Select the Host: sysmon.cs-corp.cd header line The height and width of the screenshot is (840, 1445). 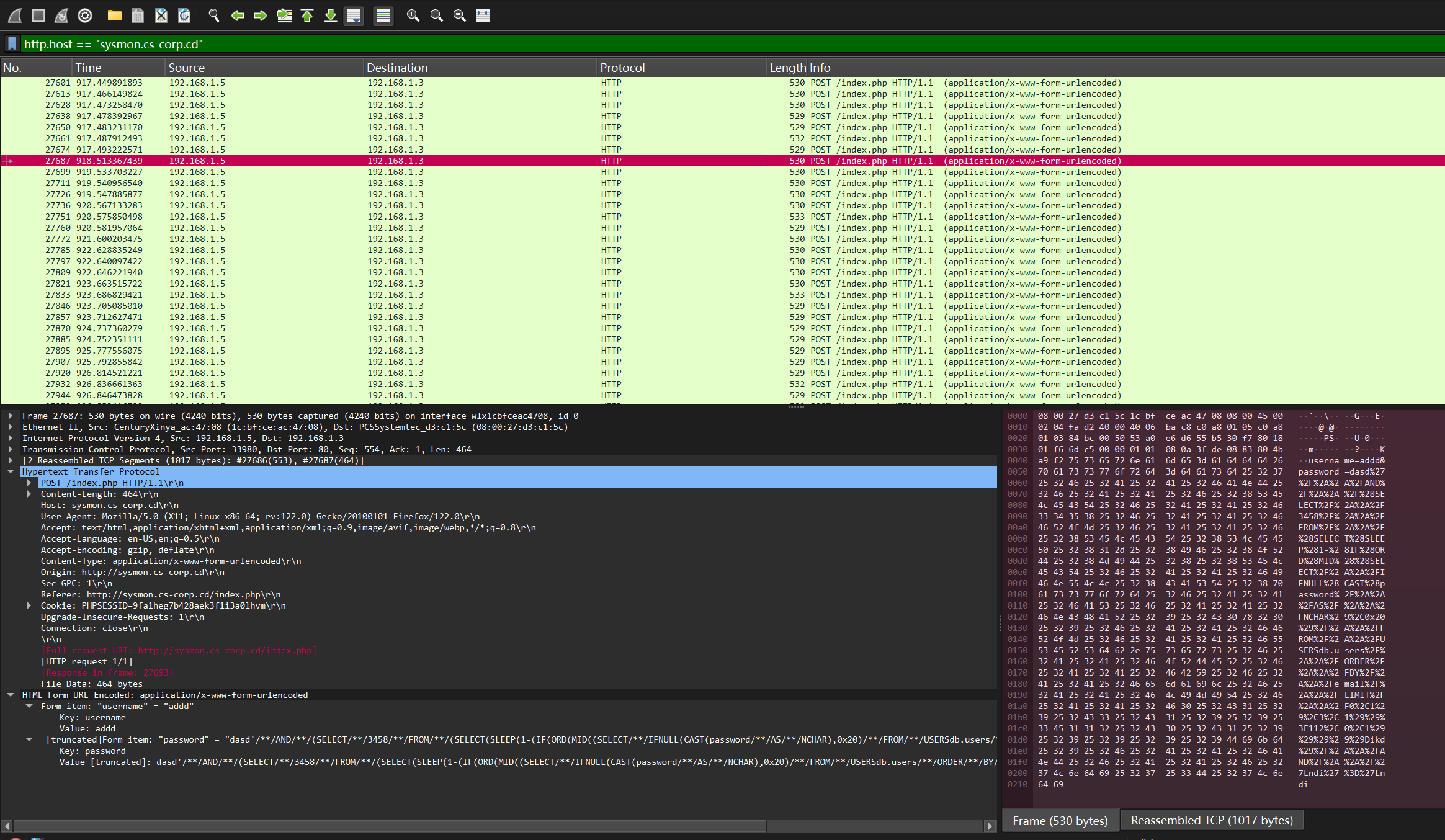click(109, 505)
